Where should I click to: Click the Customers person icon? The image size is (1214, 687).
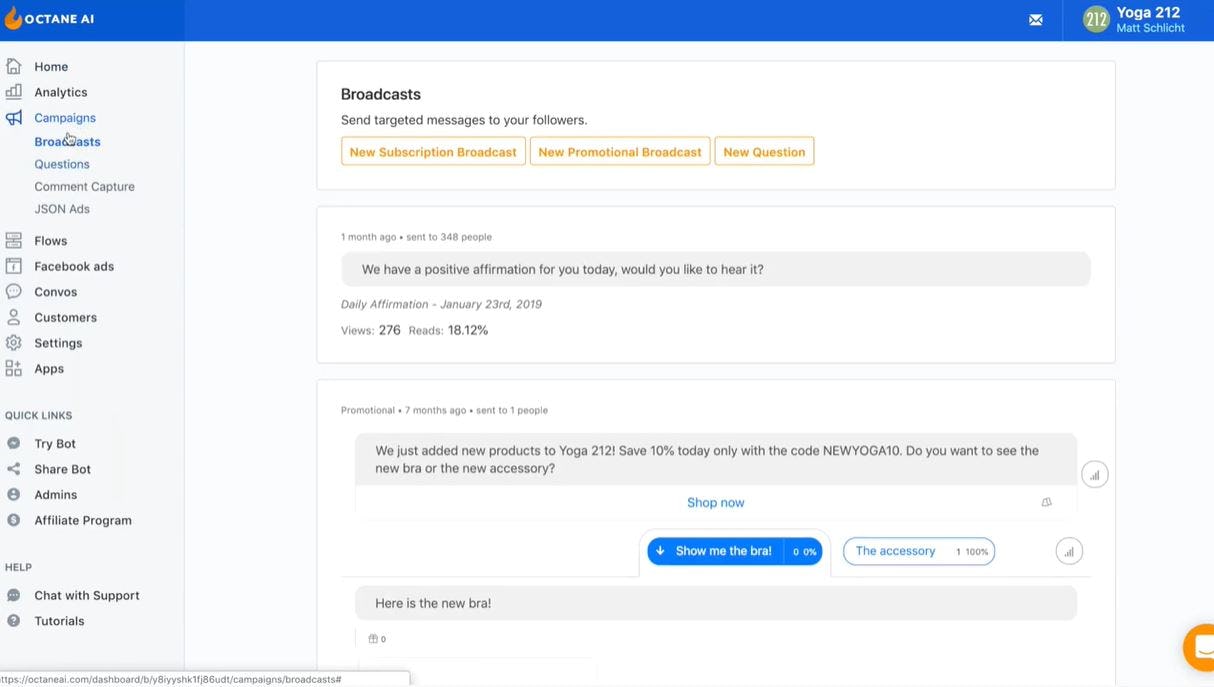click(14, 317)
